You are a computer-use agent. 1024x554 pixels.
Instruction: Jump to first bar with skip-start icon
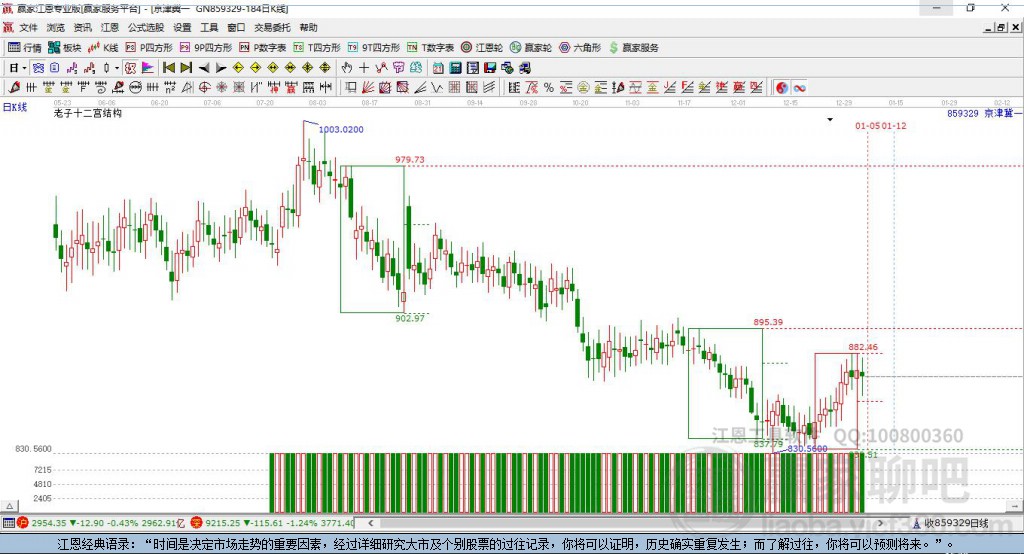tap(168, 68)
